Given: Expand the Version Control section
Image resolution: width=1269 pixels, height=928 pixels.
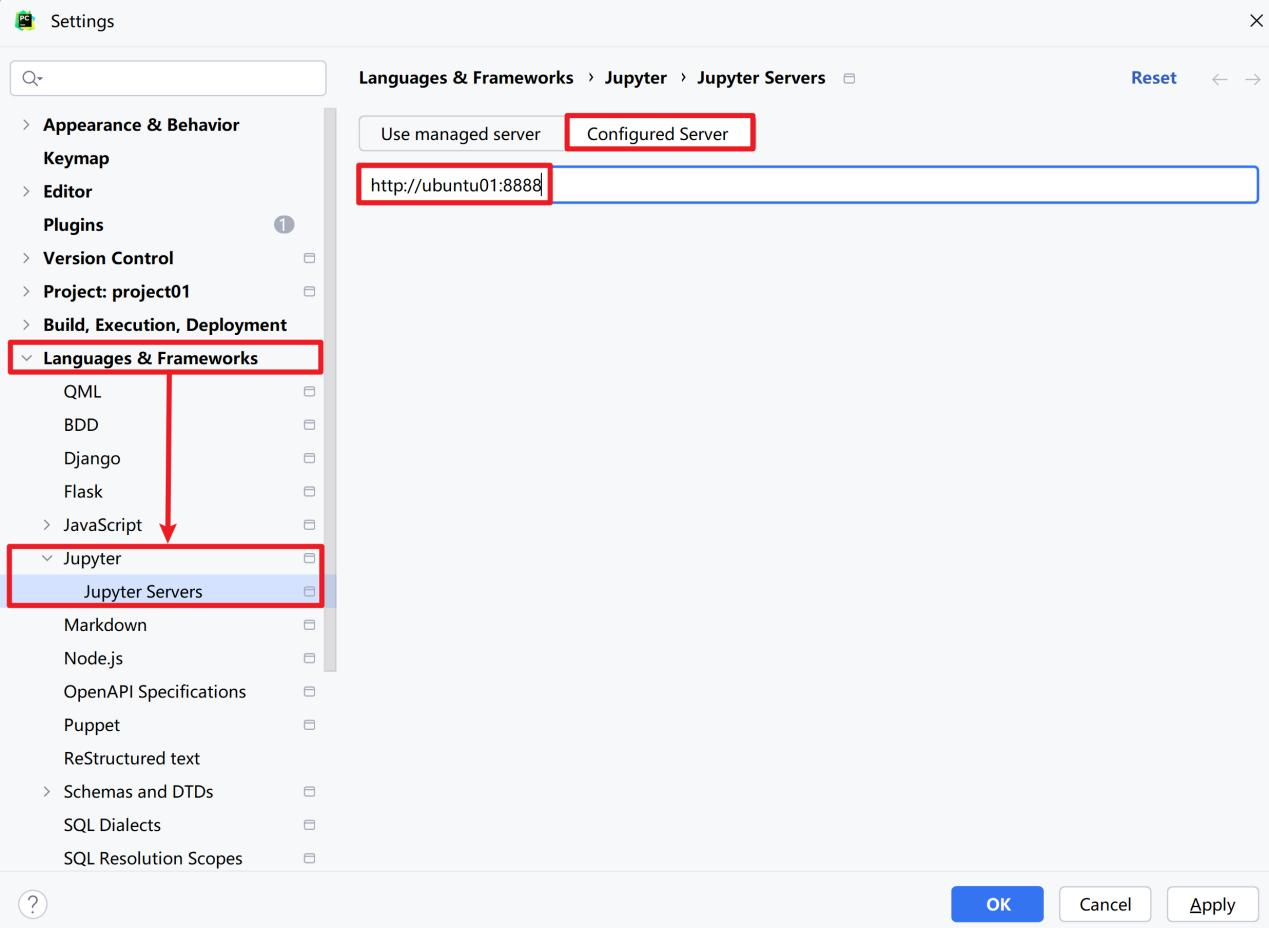Looking at the screenshot, I should 26,258.
